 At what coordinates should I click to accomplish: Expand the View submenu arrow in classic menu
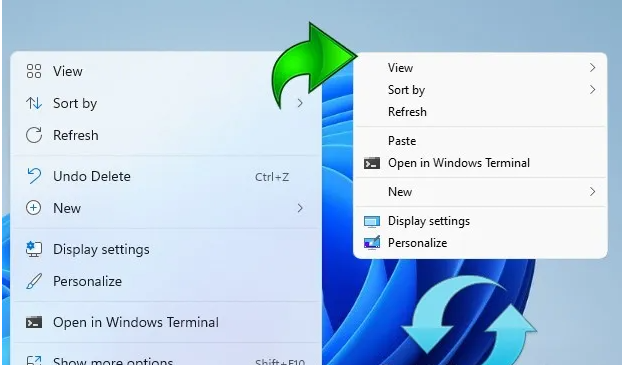click(592, 68)
